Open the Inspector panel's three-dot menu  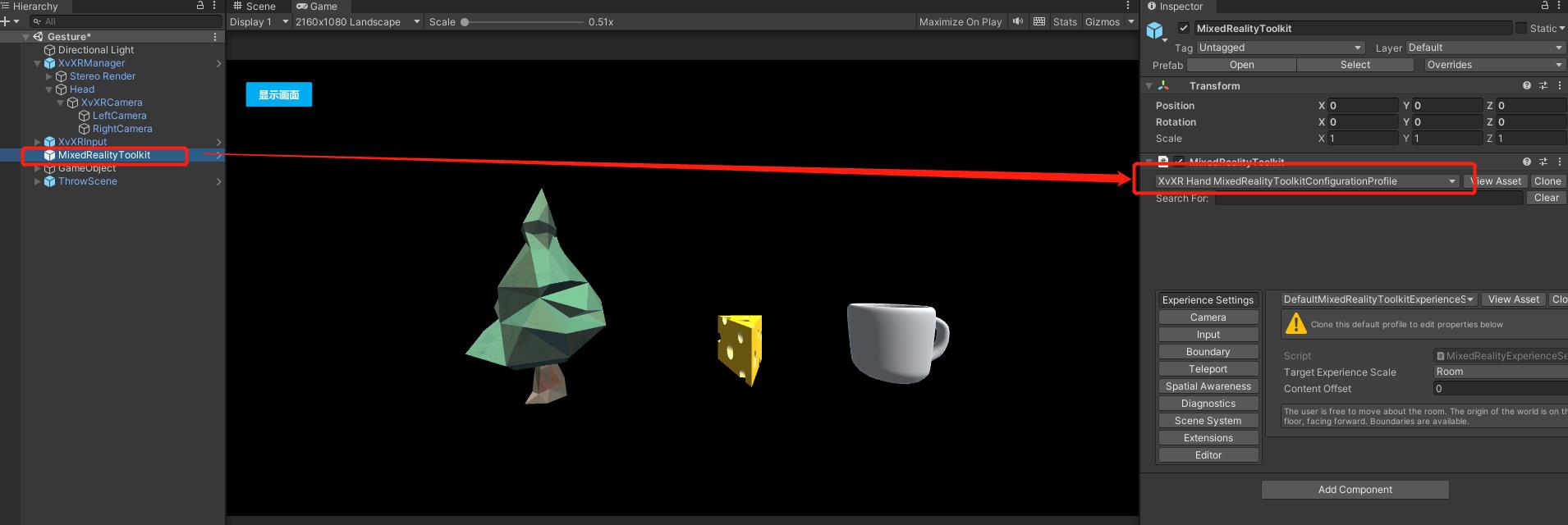click(x=1559, y=6)
